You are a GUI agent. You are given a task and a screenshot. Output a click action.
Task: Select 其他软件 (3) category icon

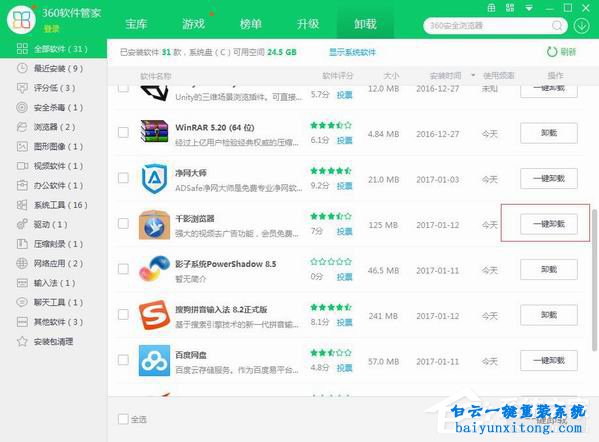(x=22, y=322)
